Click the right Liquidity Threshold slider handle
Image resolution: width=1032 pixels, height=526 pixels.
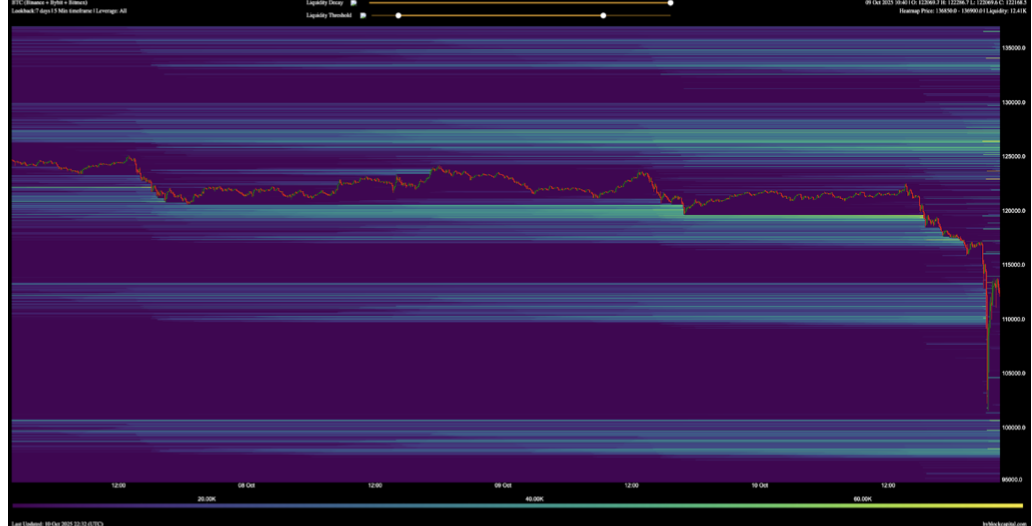pyautogui.click(x=603, y=15)
